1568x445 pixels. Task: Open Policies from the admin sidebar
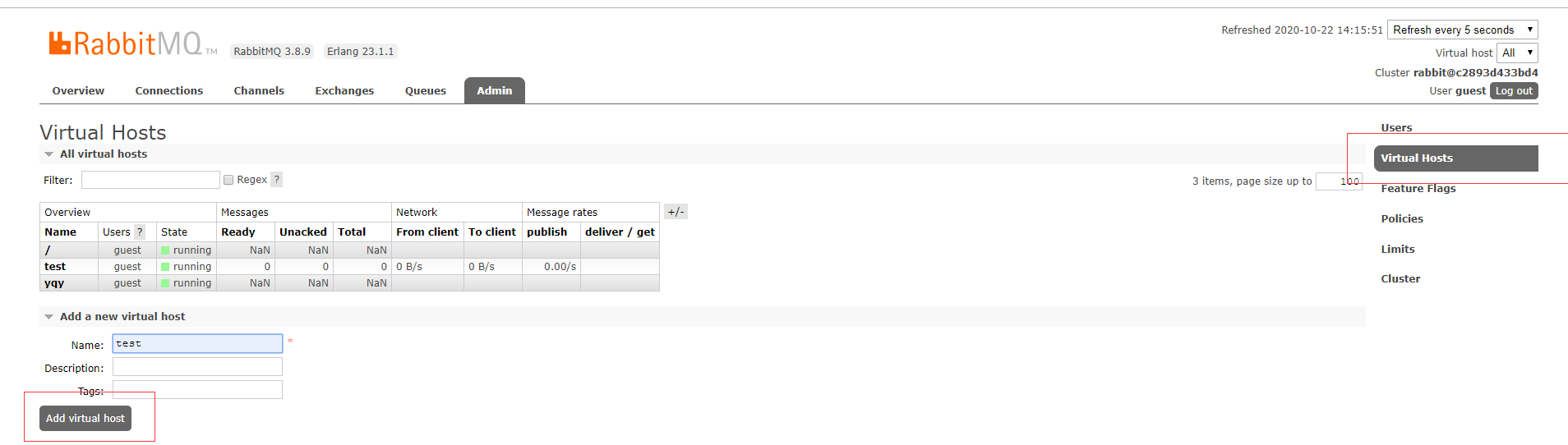1401,219
